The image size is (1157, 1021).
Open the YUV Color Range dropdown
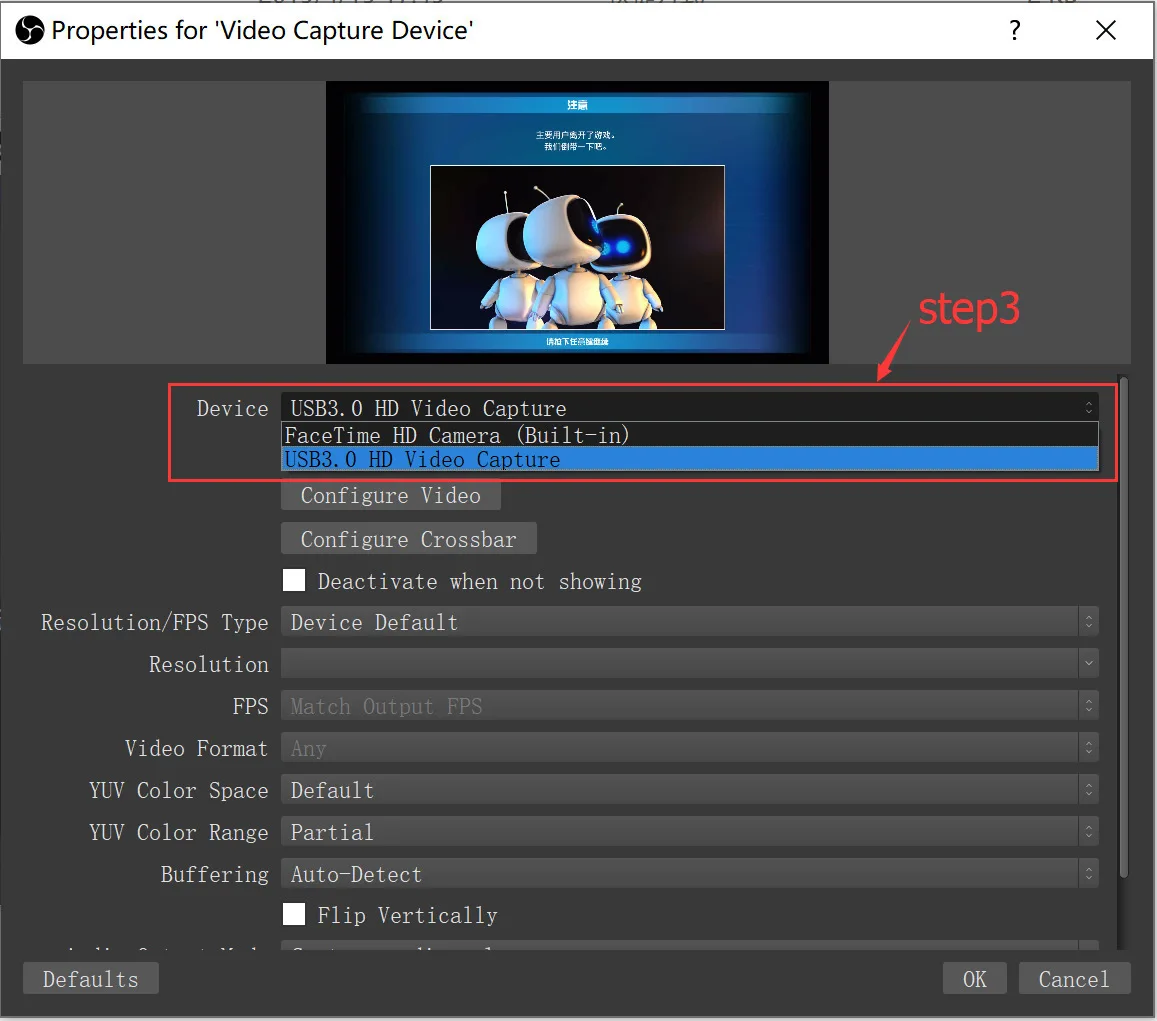pos(688,832)
